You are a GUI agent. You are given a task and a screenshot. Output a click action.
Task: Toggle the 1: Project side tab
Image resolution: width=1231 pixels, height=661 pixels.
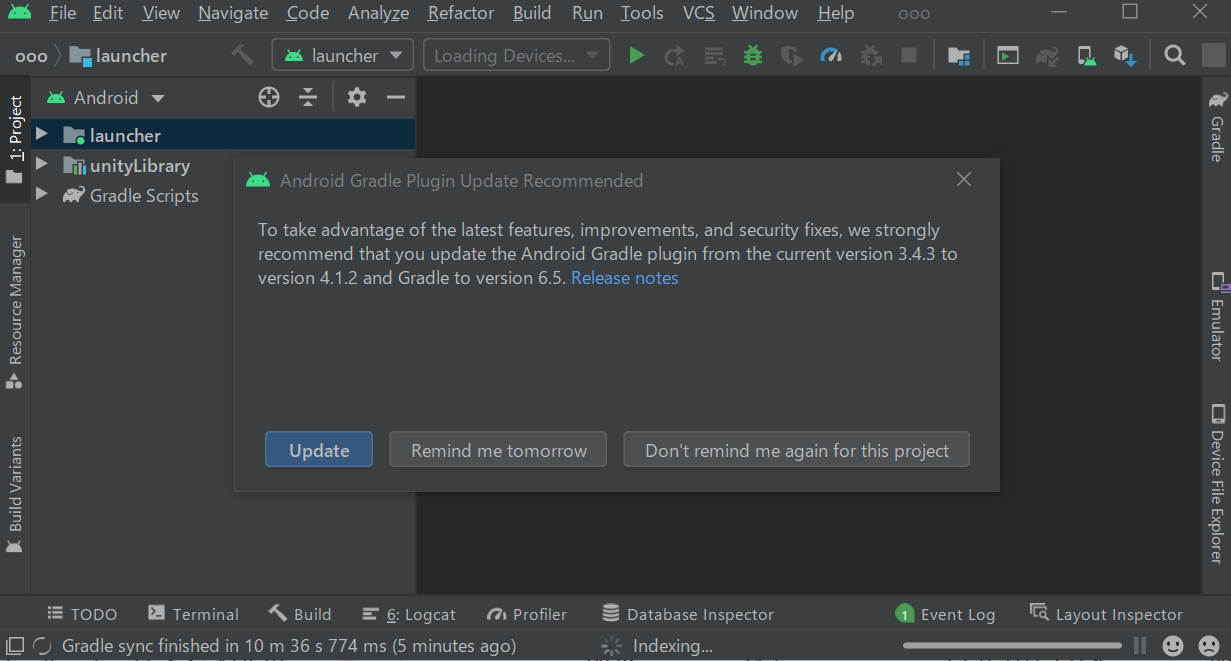tap(15, 139)
